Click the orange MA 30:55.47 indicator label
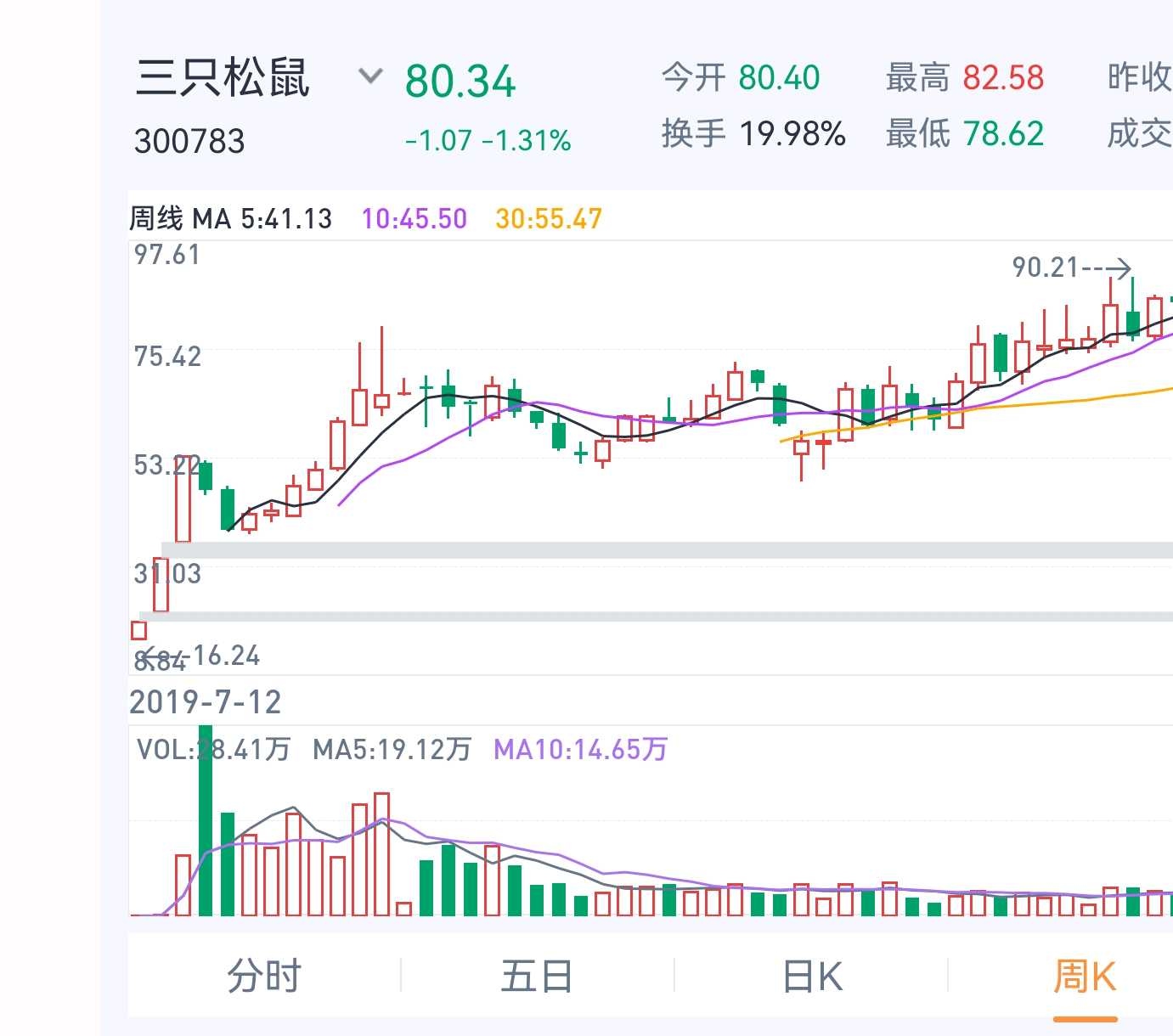This screenshot has height=1036, width=1173. [549, 219]
